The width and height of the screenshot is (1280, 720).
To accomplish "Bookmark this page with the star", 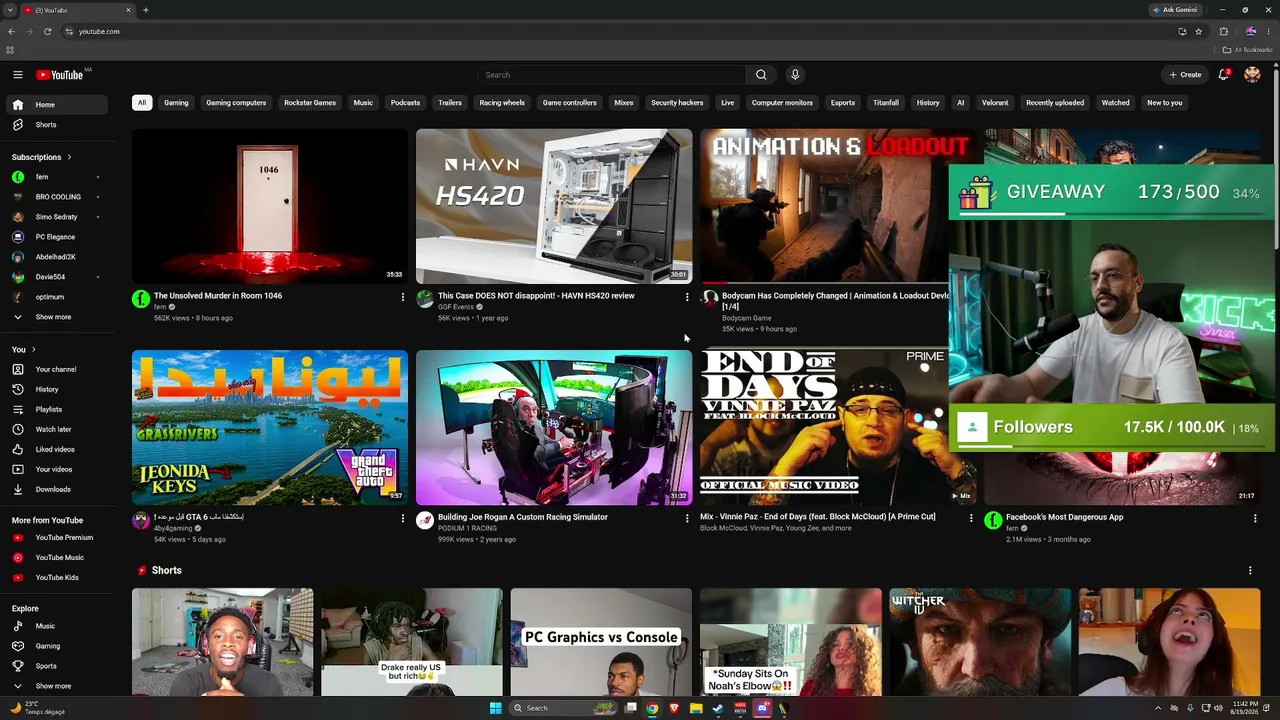I will (x=1198, y=31).
